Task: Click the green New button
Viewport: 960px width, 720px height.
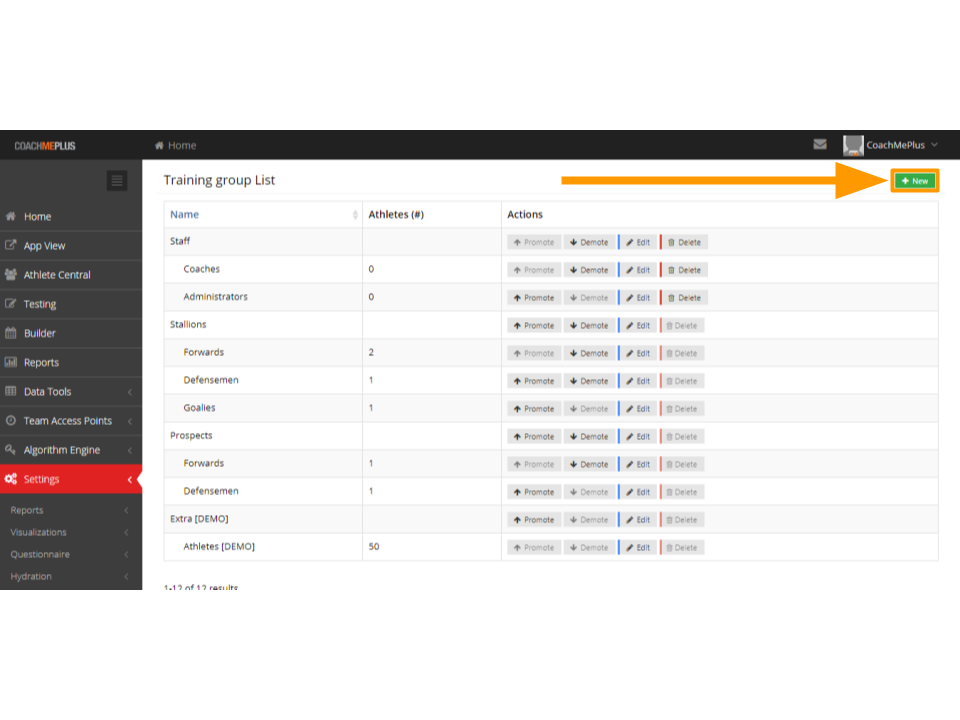Action: coord(915,181)
